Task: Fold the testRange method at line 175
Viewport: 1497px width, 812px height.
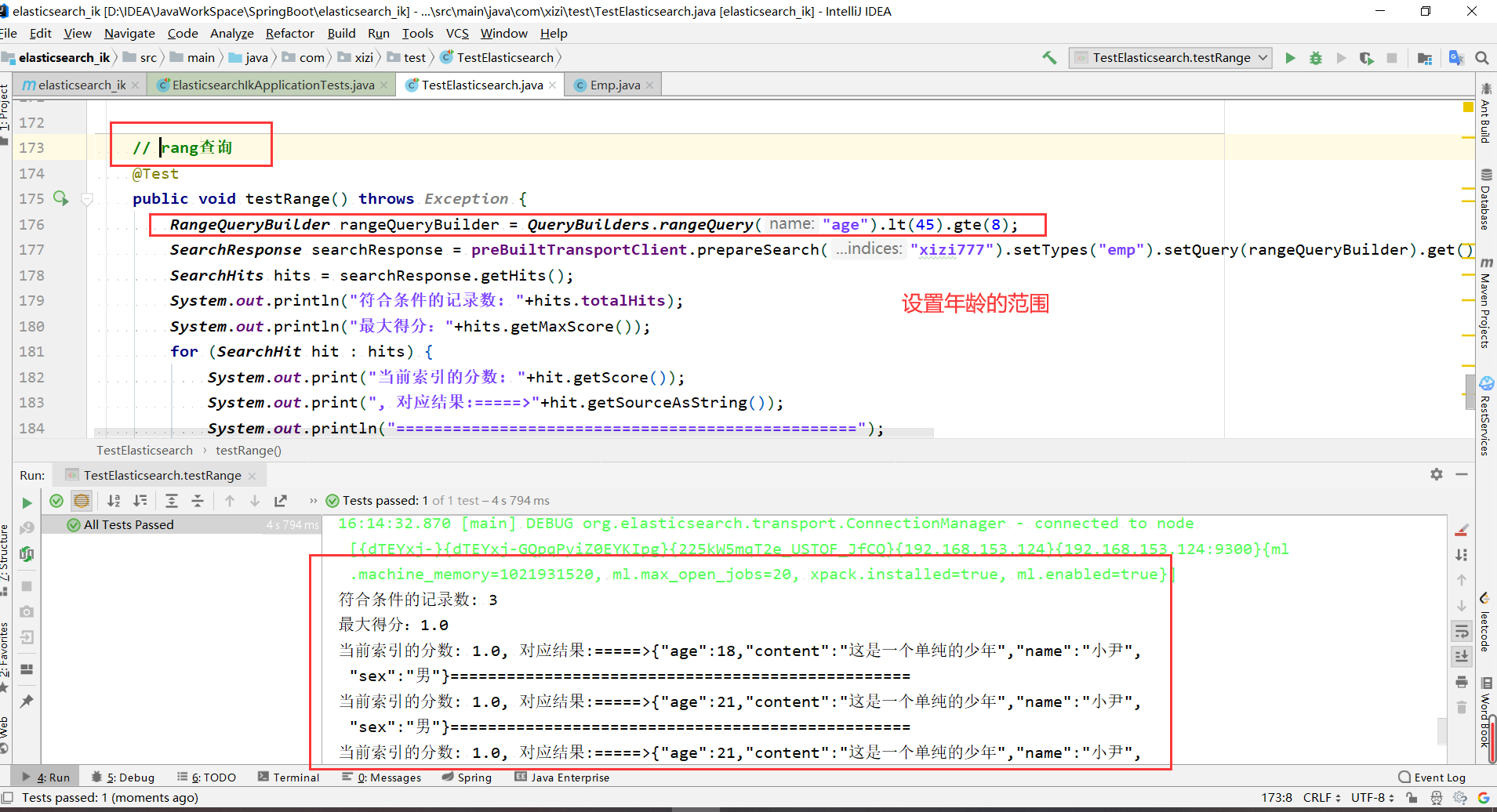Action: (x=88, y=199)
